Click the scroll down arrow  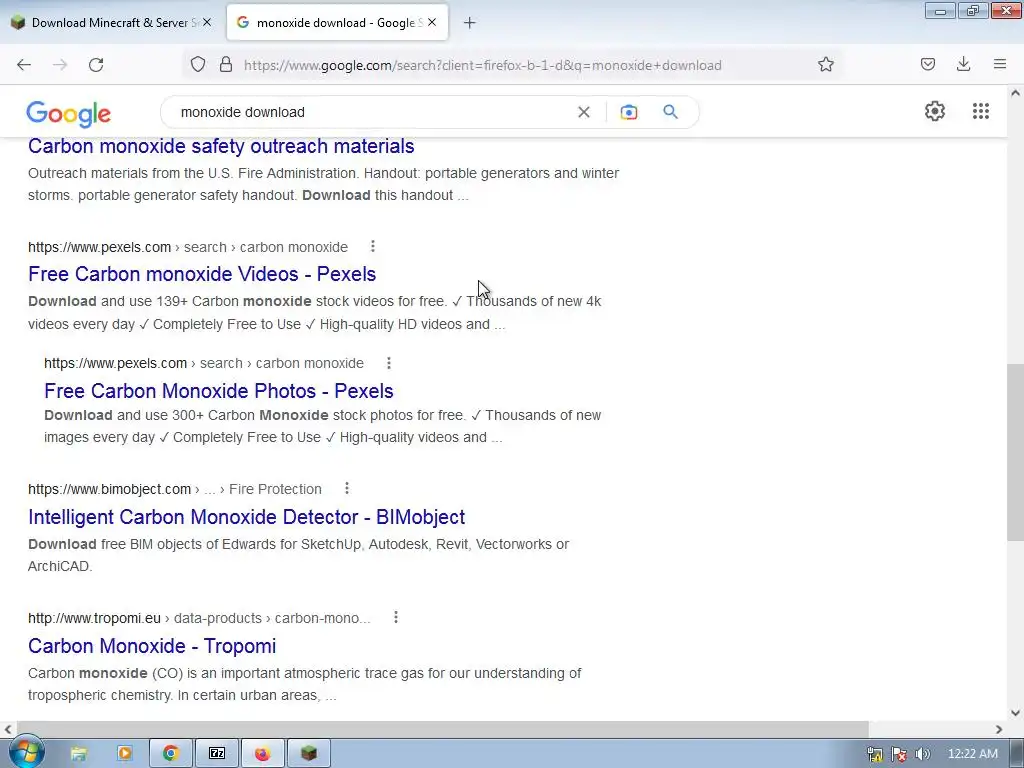coord(1015,713)
